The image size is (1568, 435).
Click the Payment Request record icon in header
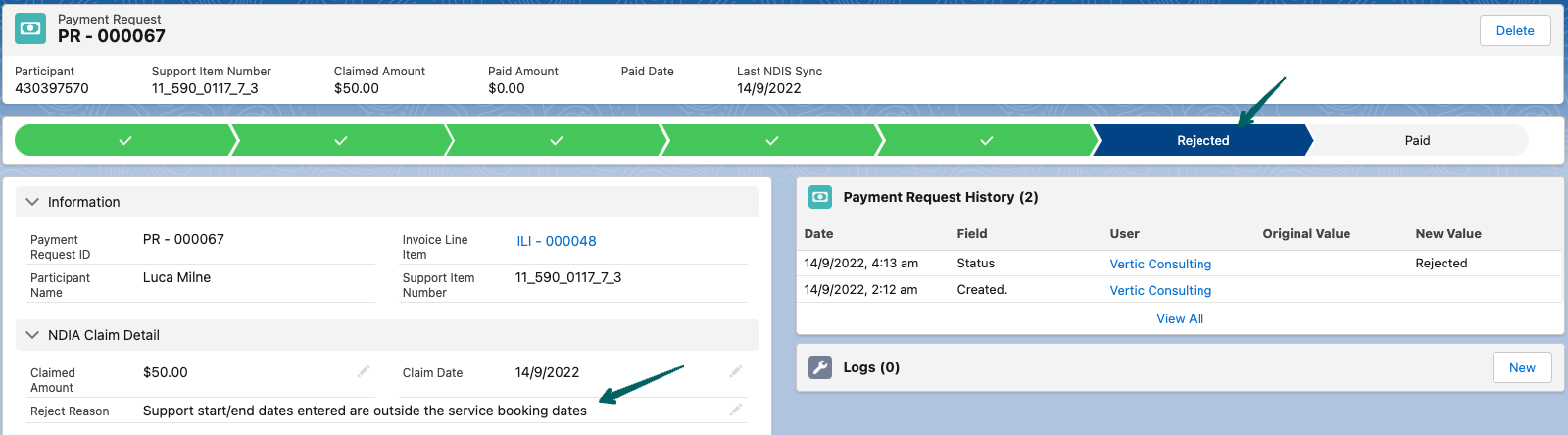[x=30, y=28]
